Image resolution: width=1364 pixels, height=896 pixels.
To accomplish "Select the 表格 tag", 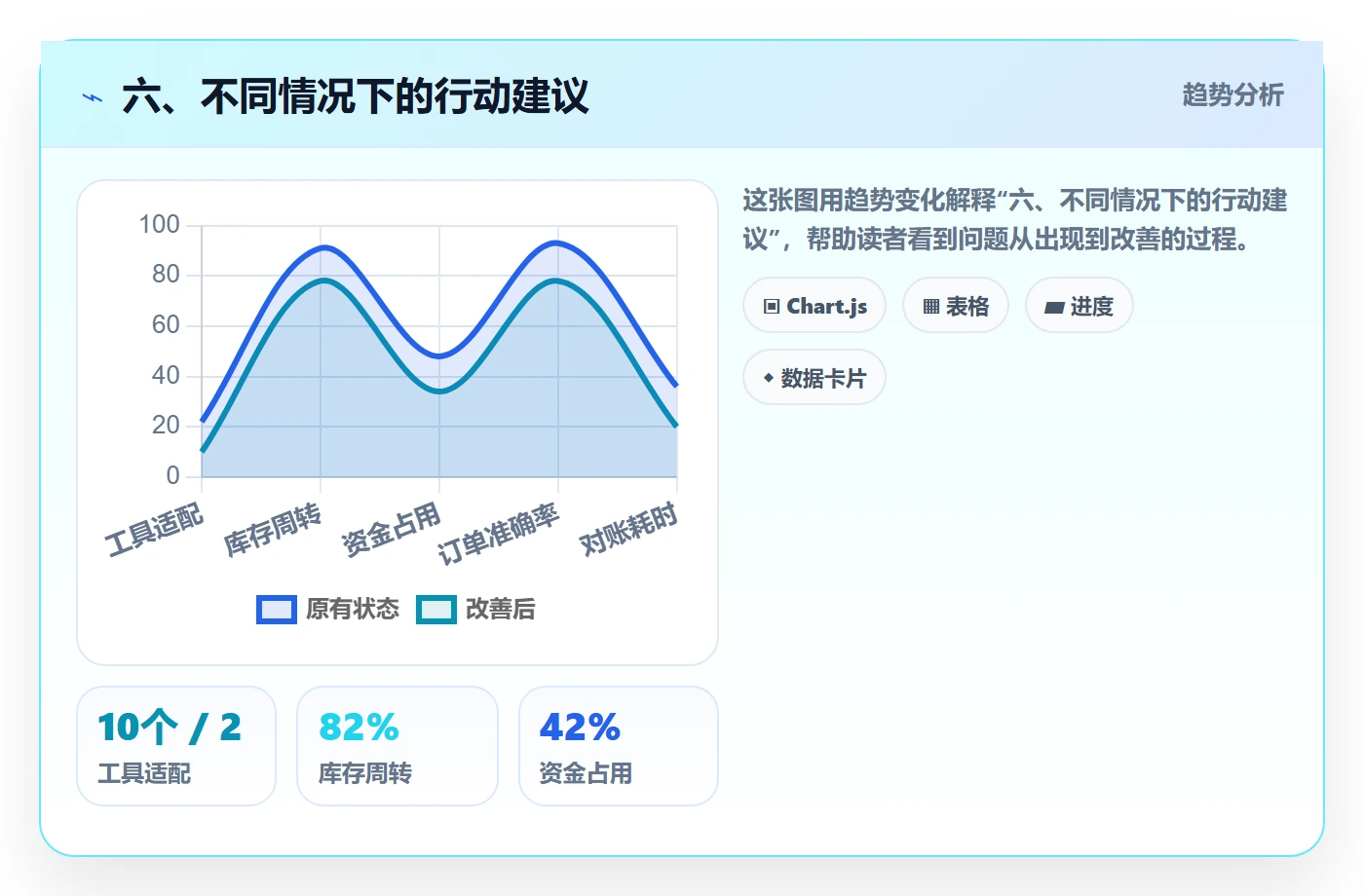I will (x=956, y=306).
